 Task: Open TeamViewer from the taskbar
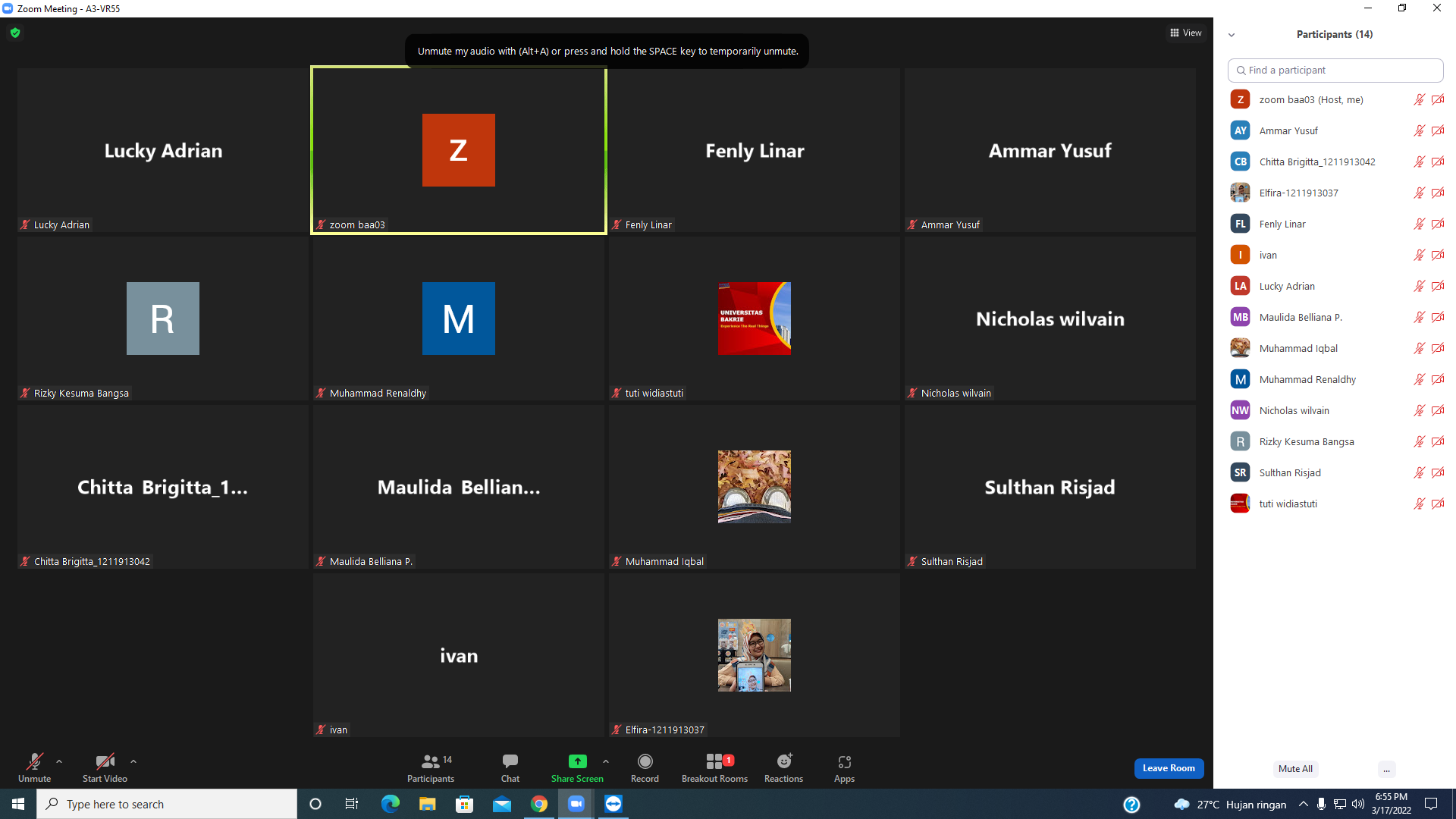[x=613, y=804]
